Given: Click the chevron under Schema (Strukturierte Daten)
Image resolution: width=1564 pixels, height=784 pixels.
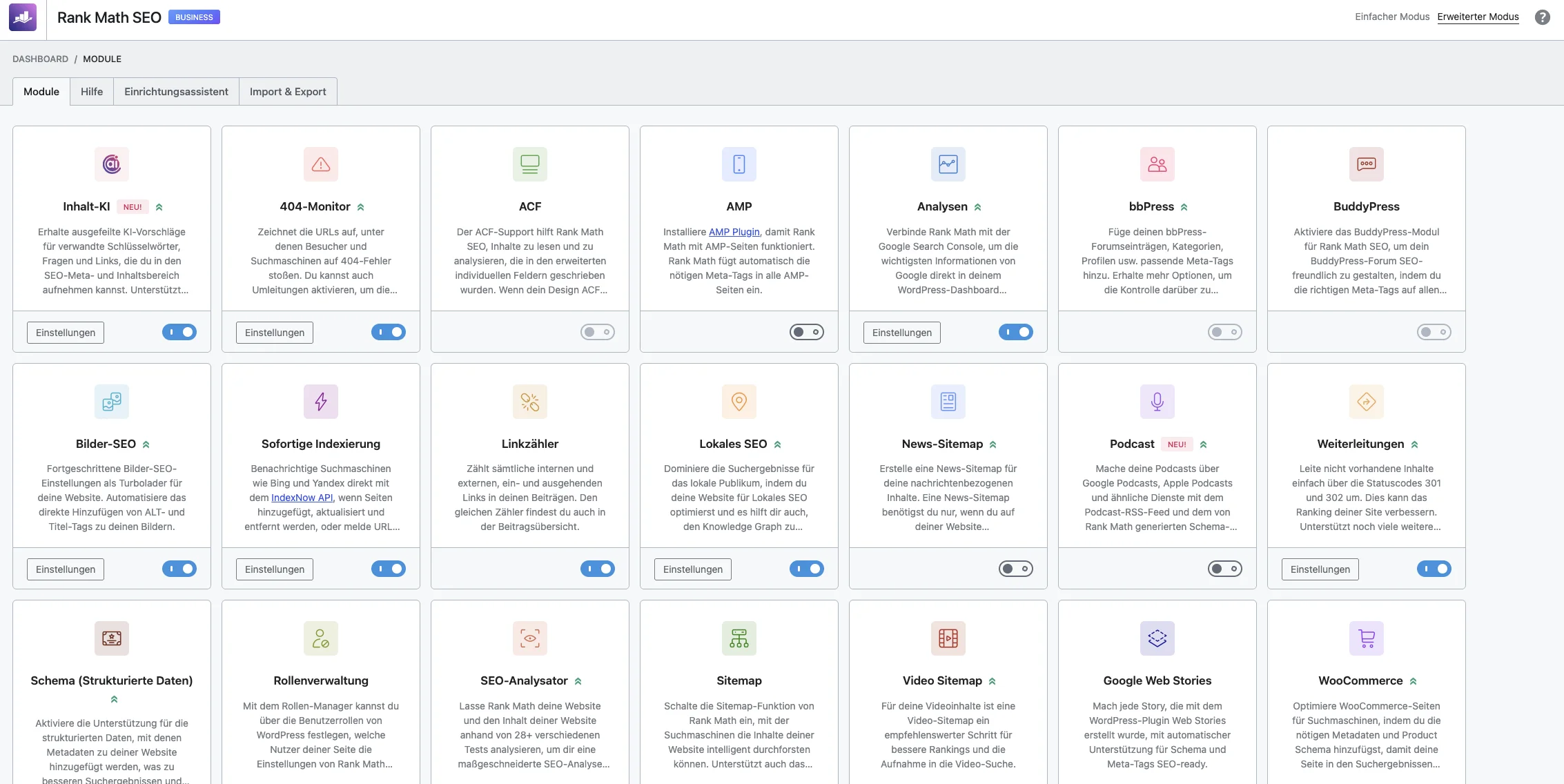Looking at the screenshot, I should pos(114,699).
